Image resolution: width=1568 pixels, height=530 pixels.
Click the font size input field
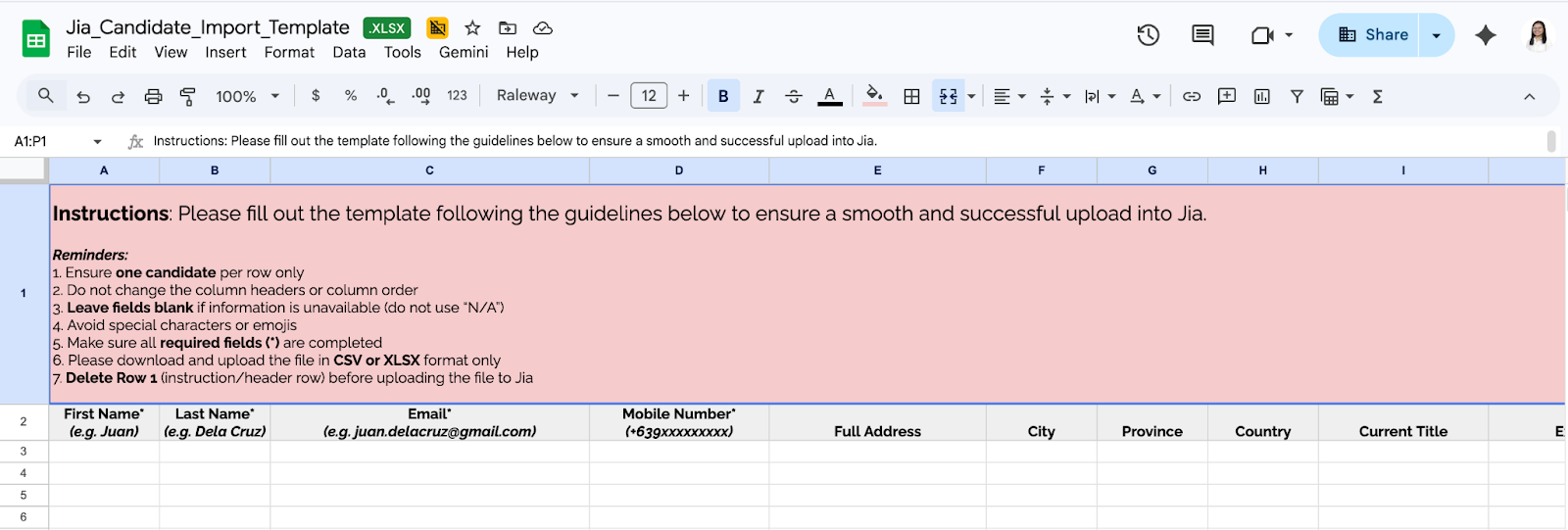pyautogui.click(x=649, y=96)
